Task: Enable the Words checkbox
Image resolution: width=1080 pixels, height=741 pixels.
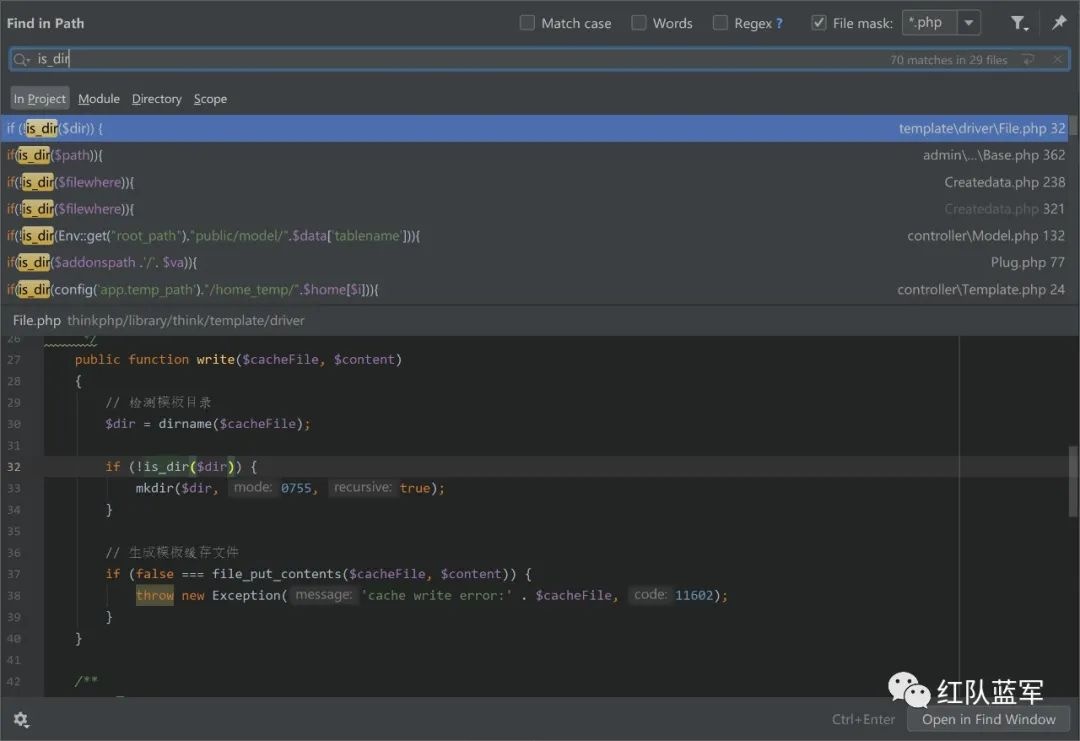Action: [x=638, y=23]
